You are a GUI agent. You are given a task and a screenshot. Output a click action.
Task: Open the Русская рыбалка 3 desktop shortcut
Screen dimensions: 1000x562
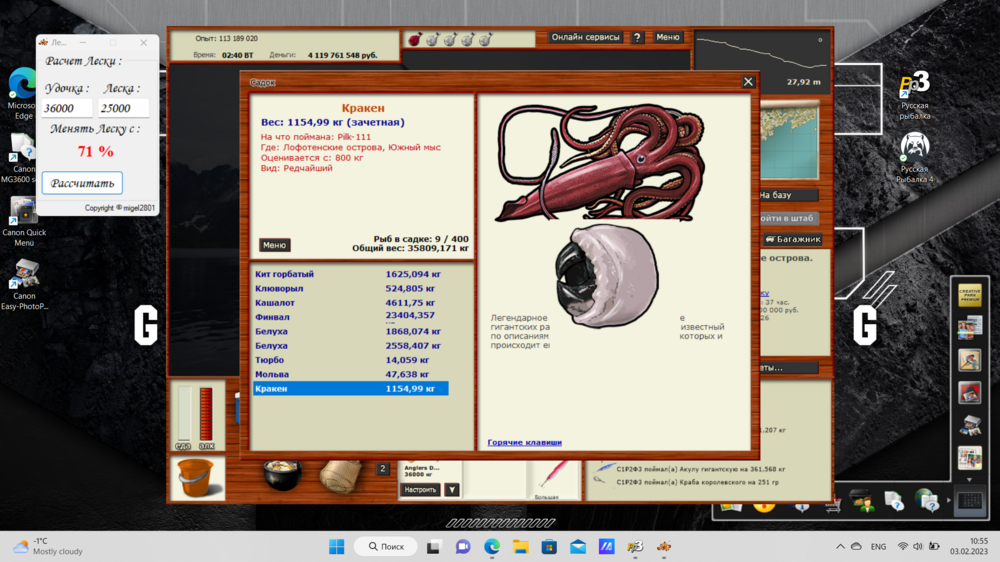click(915, 94)
